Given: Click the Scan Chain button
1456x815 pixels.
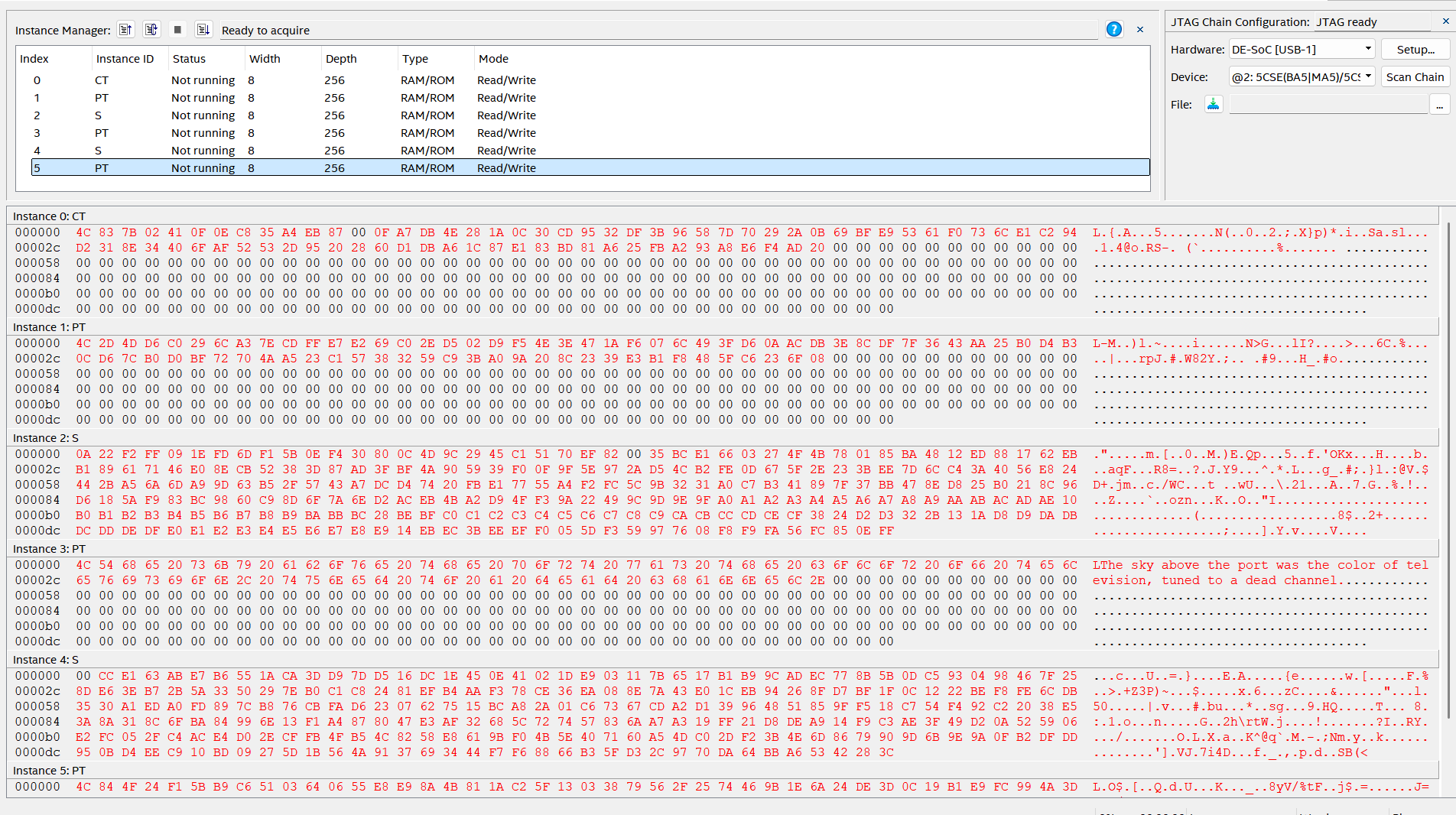Looking at the screenshot, I should pos(1415,76).
